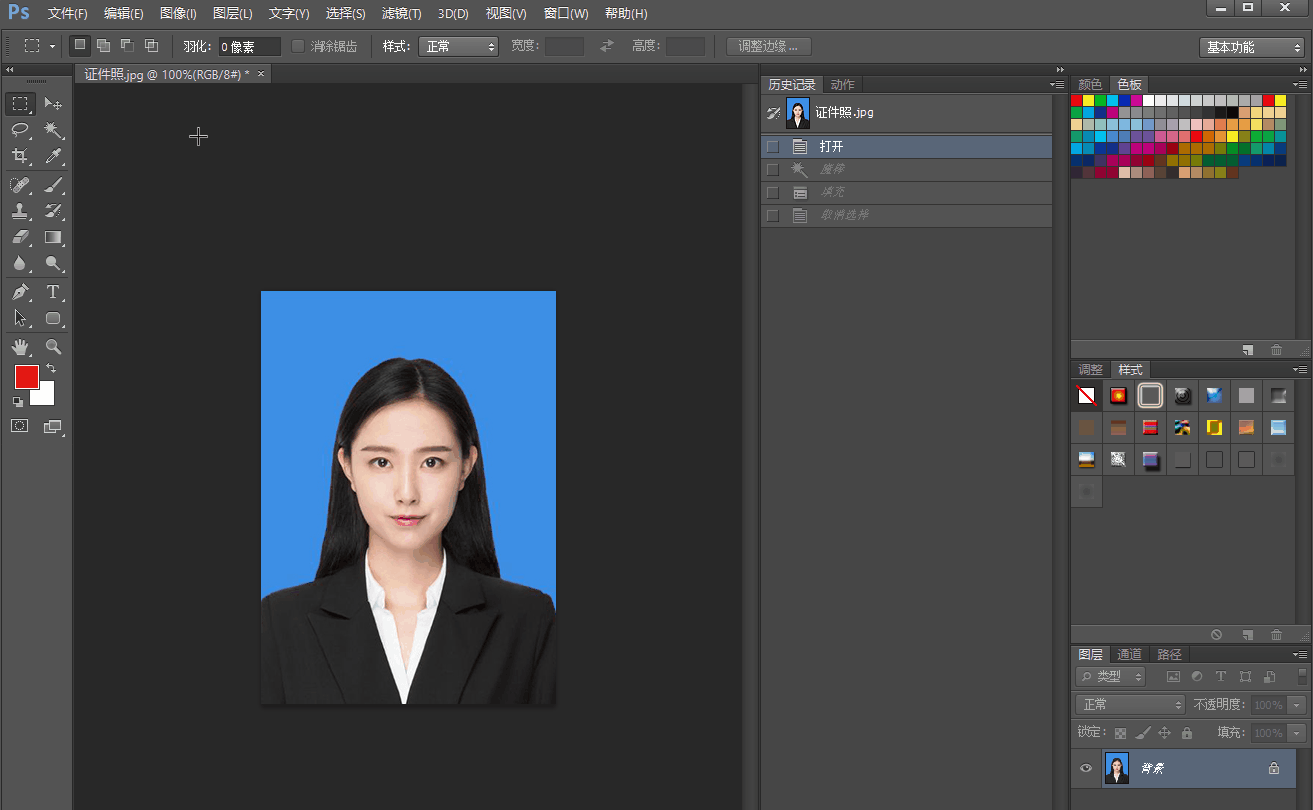Open the 滤镜(T) menu
The width and height of the screenshot is (1313, 810).
401,14
